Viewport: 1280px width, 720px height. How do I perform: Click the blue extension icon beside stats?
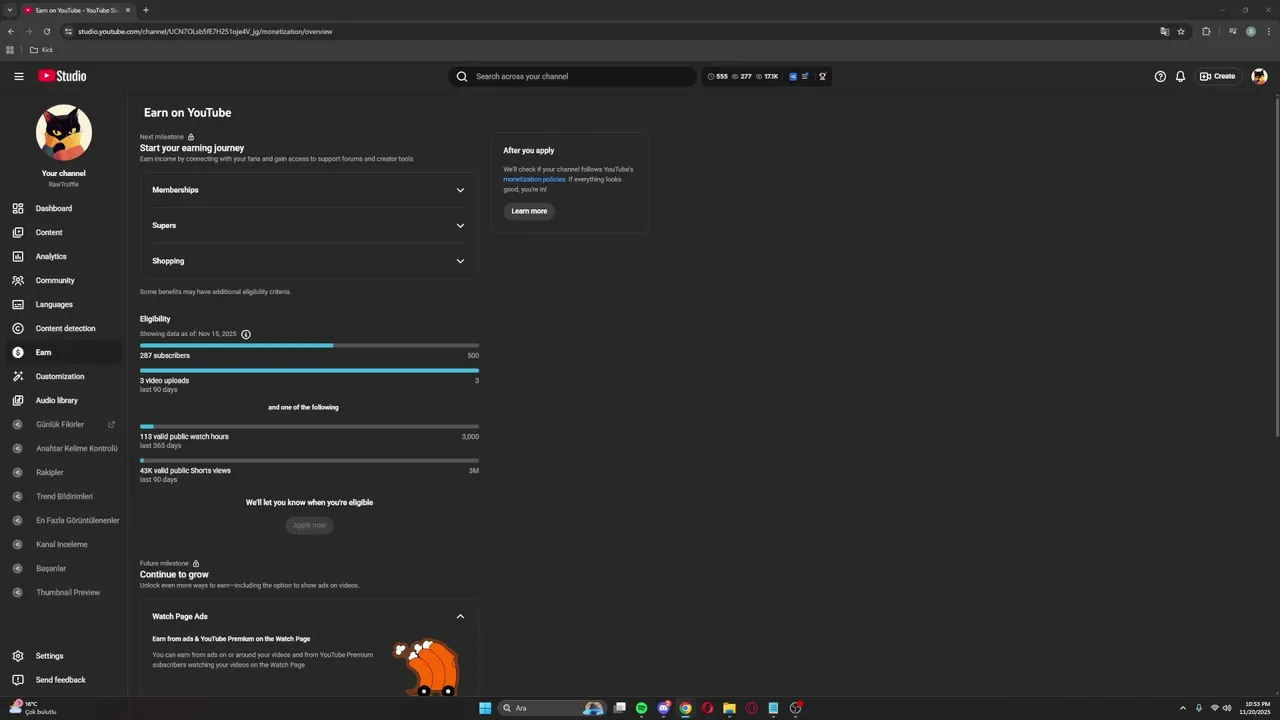pyautogui.click(x=793, y=76)
